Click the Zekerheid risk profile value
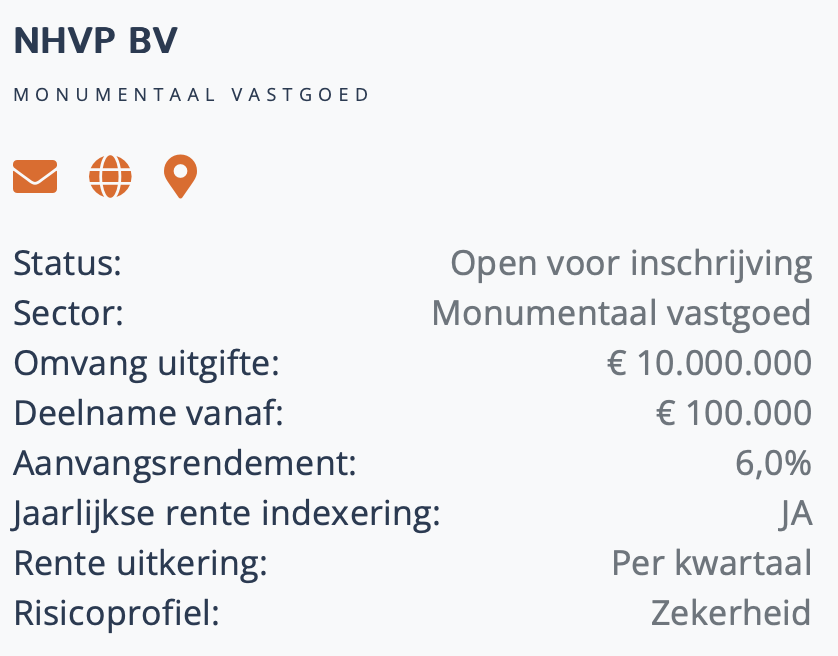This screenshot has width=838, height=656. coord(731,612)
